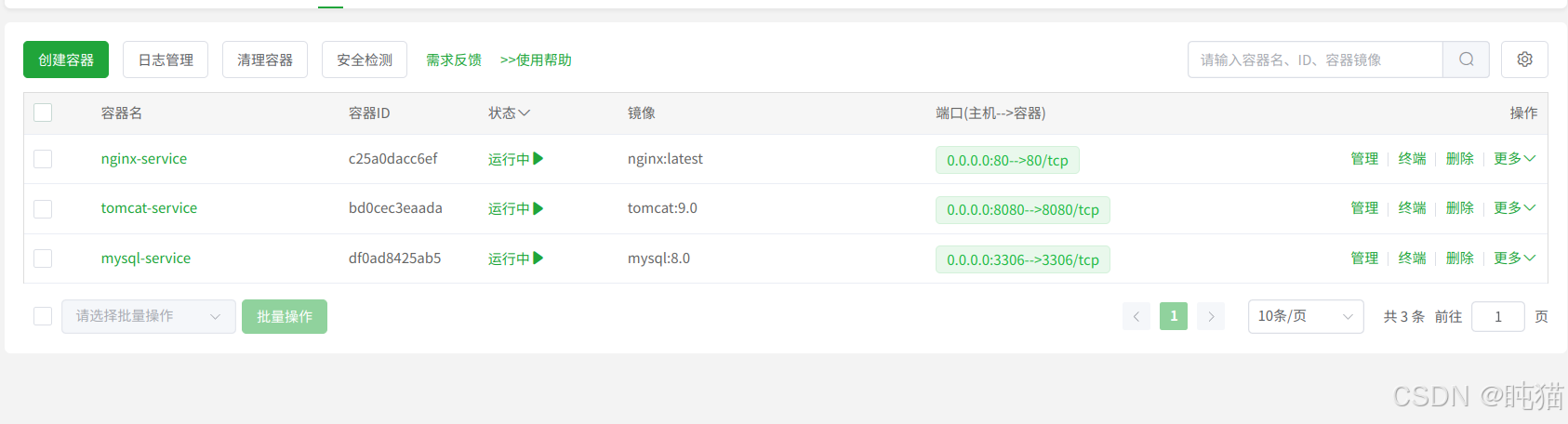Image resolution: width=1568 pixels, height=424 pixels.
Task: Go to next page arrow
Action: [1211, 316]
